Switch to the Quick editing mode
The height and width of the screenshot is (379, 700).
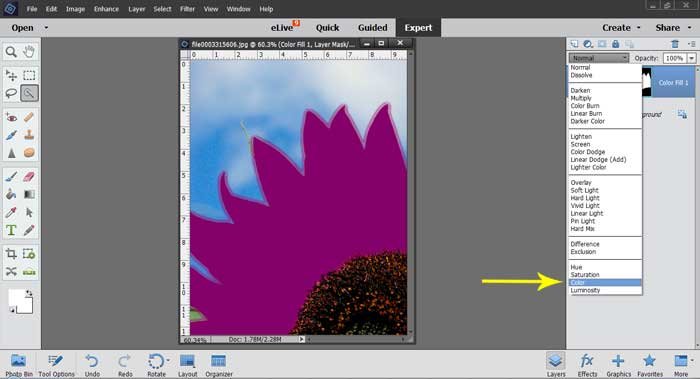click(327, 28)
